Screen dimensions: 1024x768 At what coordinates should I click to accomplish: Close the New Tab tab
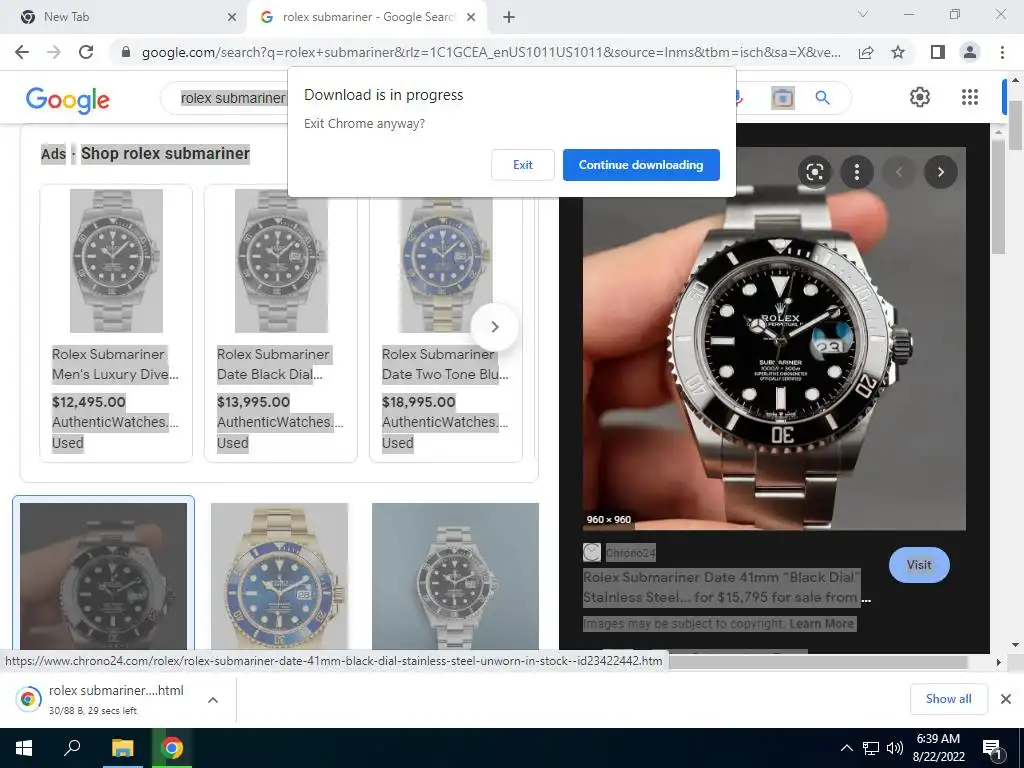232,17
